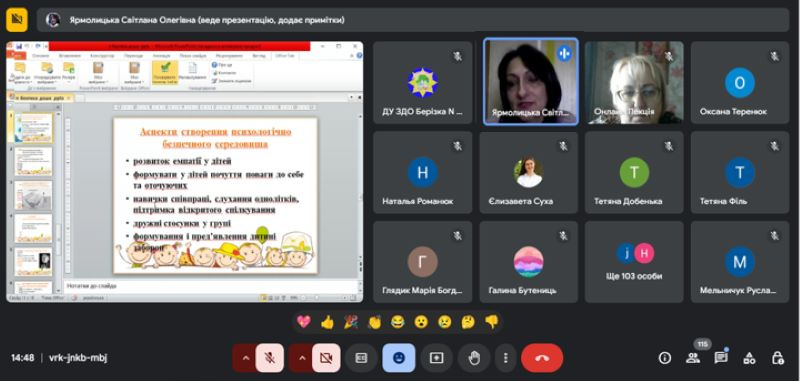The width and height of the screenshot is (800, 381).
Task: Send the thumbs up reaction
Action: point(327,322)
